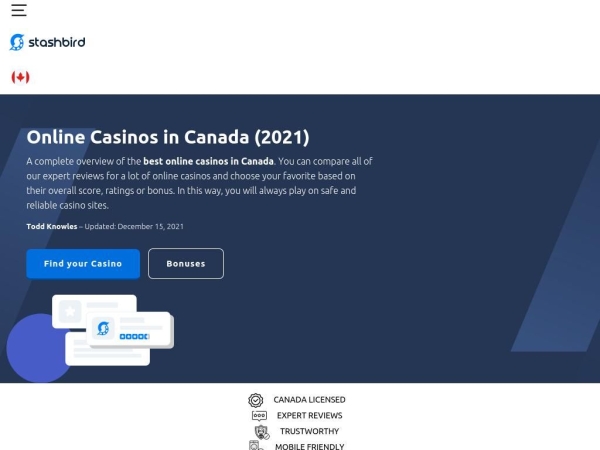Screen dimensions: 600x450
Task: Click the purple circle in hero graphic
Action: click(x=36, y=348)
